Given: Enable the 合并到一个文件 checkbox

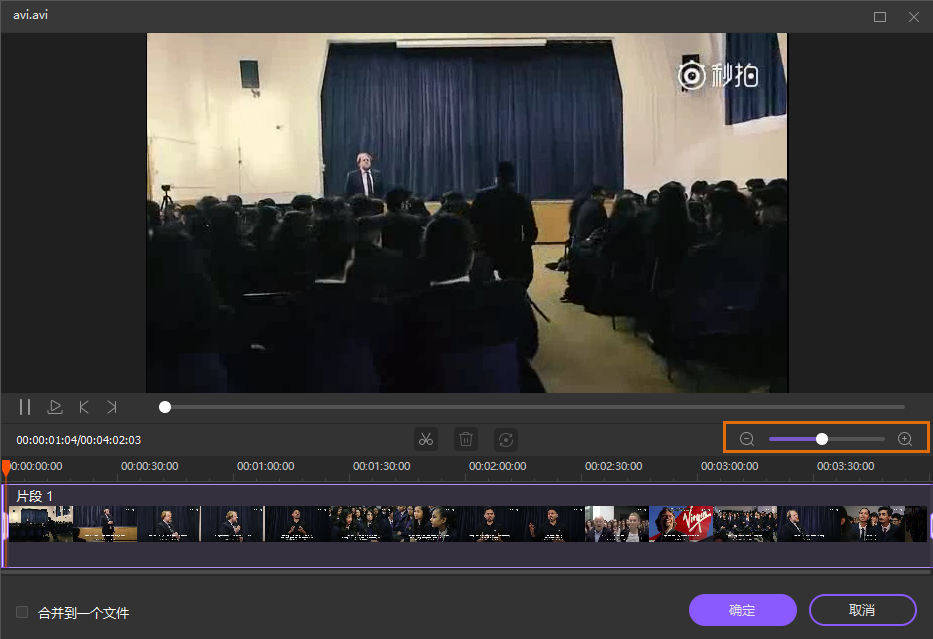Looking at the screenshot, I should 22,612.
